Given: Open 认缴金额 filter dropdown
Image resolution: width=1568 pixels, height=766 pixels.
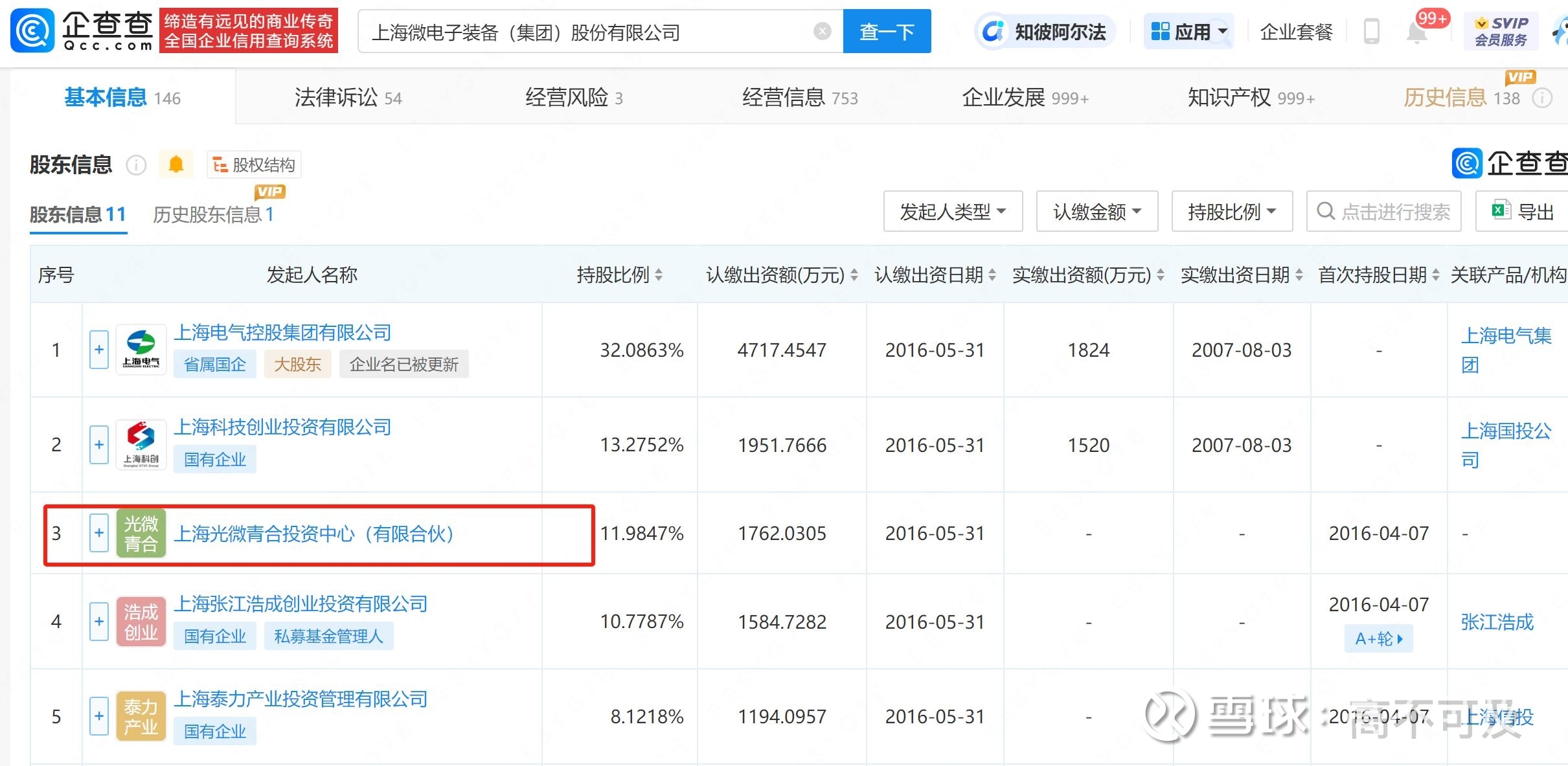Looking at the screenshot, I should pos(1097,211).
